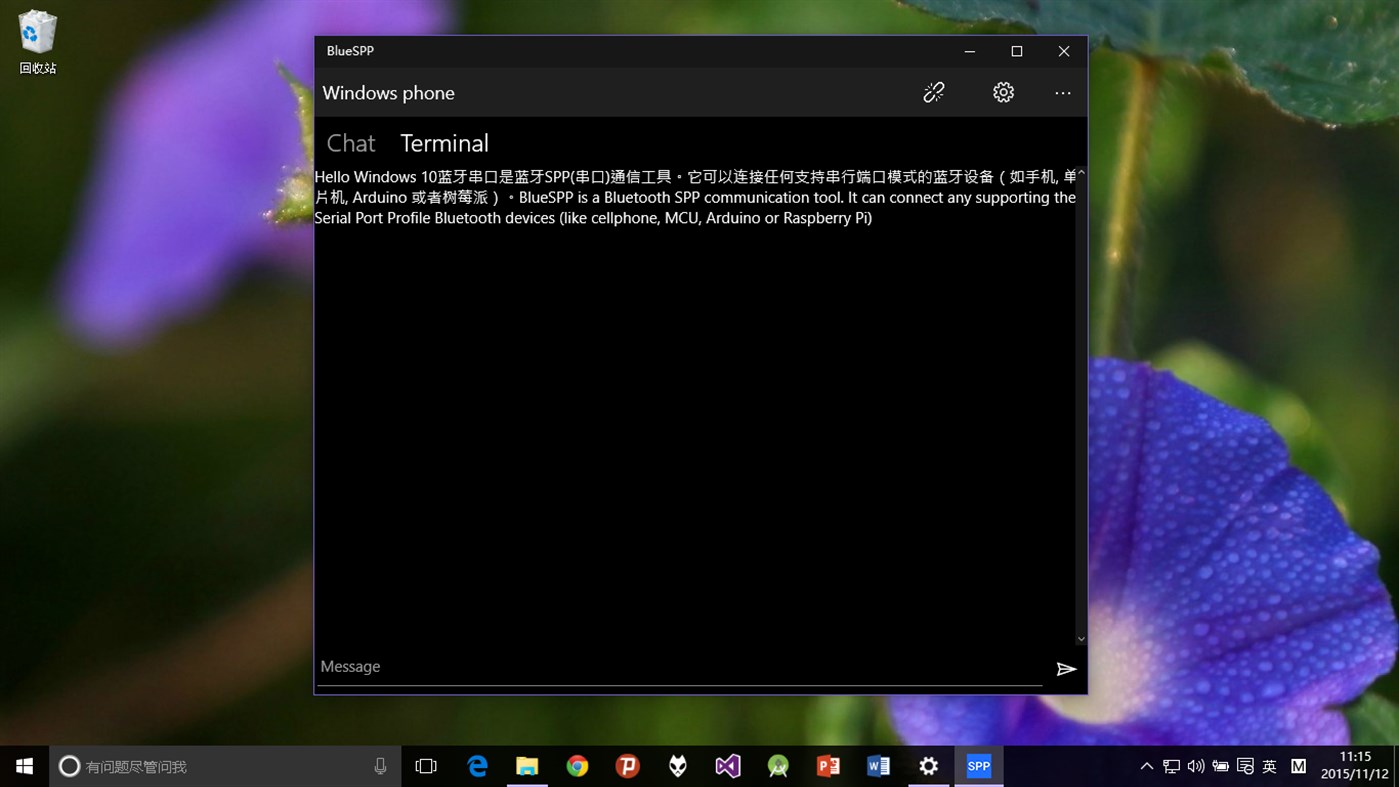Launch Microsoft Word from the taskbar
The image size is (1399, 787).
877,765
